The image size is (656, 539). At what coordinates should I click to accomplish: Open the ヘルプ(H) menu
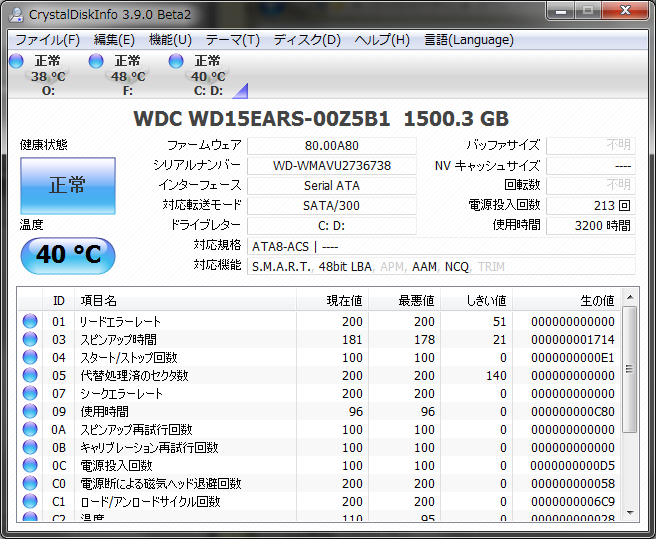coord(382,40)
